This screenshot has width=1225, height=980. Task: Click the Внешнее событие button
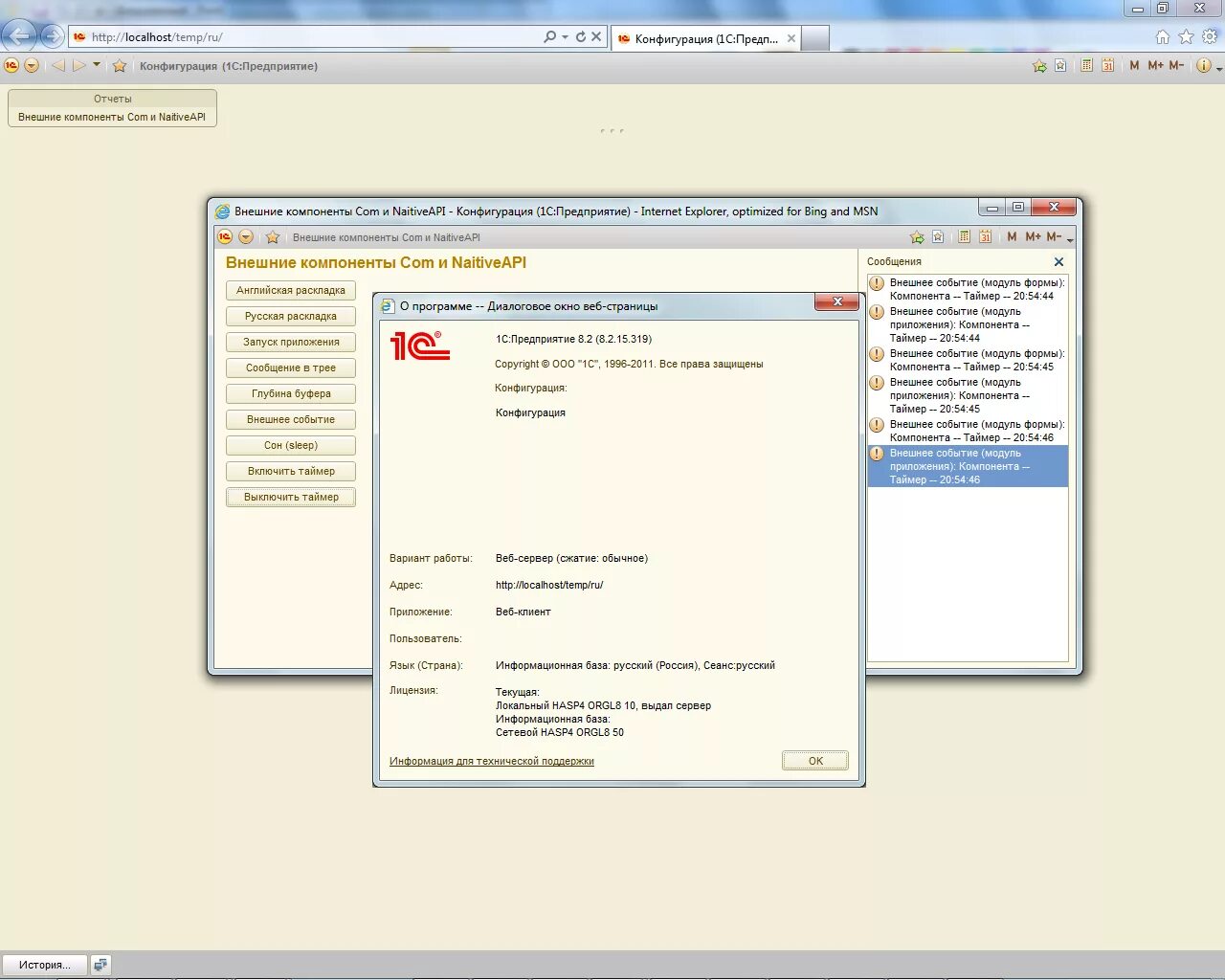tap(291, 419)
